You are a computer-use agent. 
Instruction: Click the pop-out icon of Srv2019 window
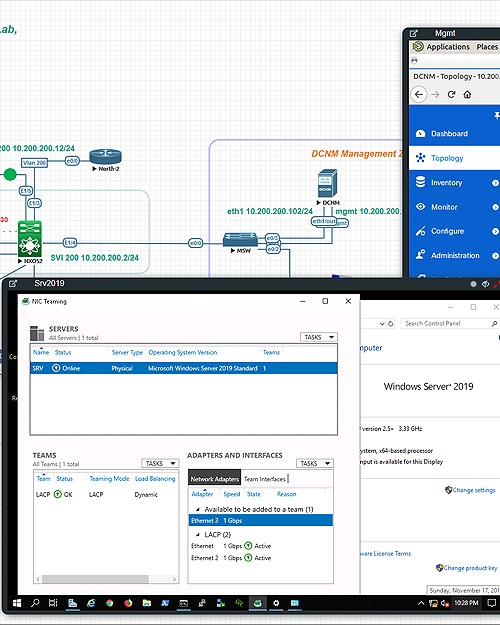point(13,283)
